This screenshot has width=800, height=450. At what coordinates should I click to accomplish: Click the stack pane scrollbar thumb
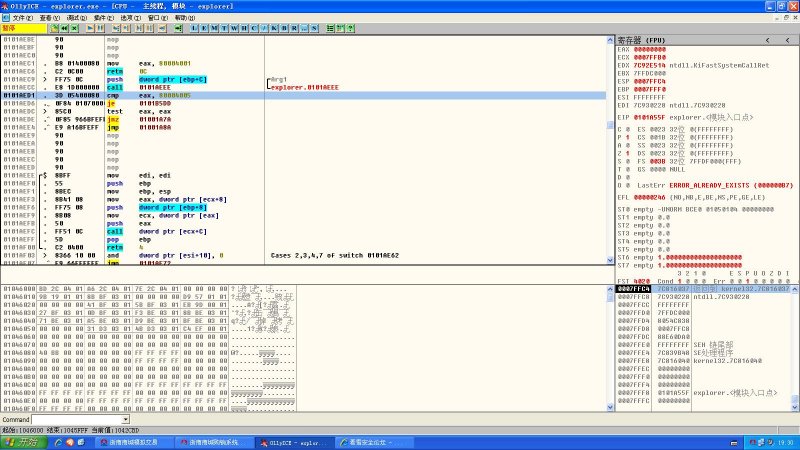click(795, 398)
